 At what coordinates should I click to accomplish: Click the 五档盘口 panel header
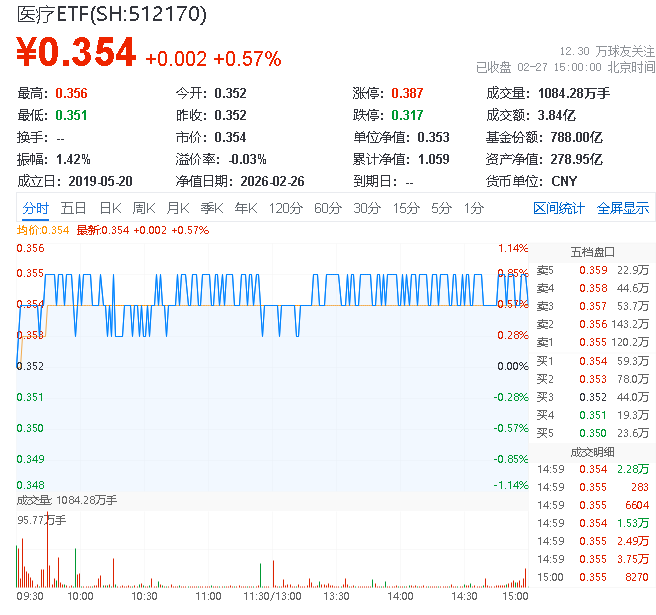[x=592, y=251]
